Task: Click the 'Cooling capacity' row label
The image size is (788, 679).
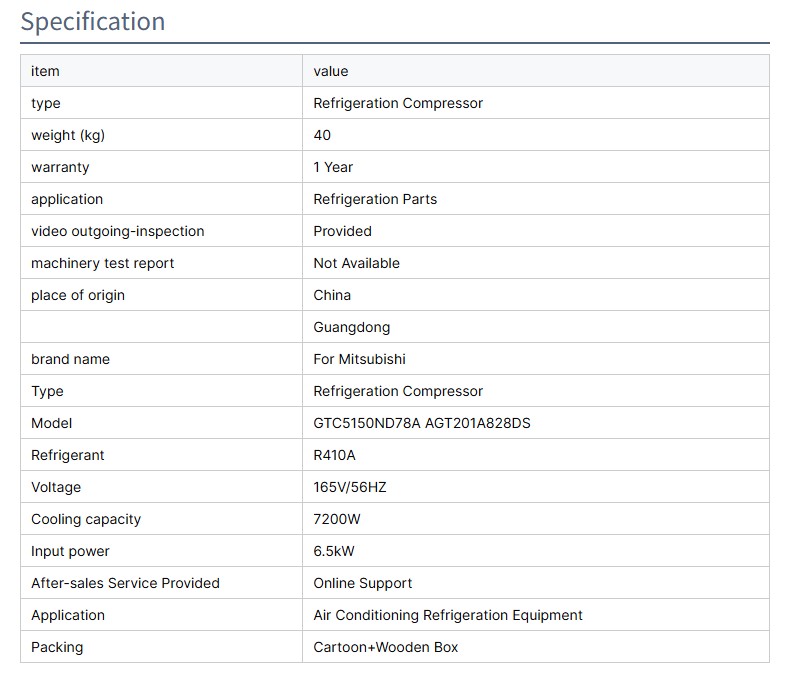Action: tap(86, 519)
